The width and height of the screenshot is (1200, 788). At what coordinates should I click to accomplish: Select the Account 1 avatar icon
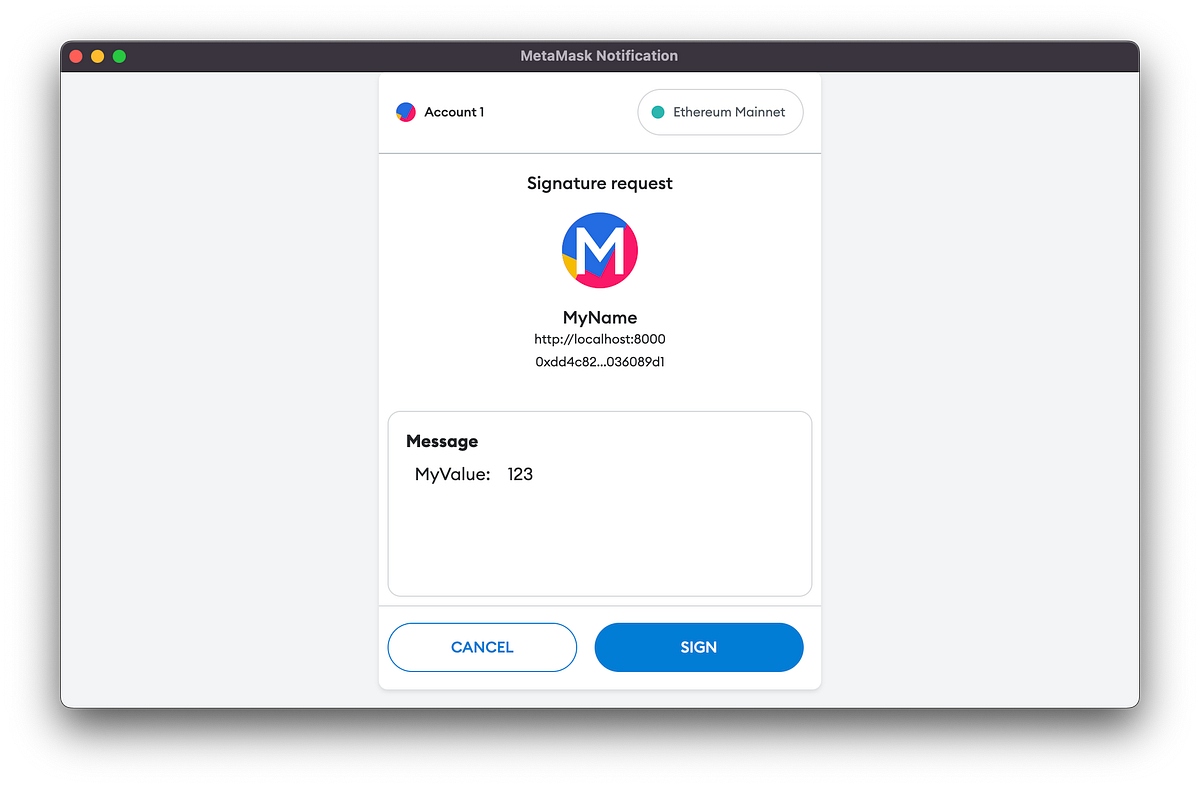pos(406,112)
